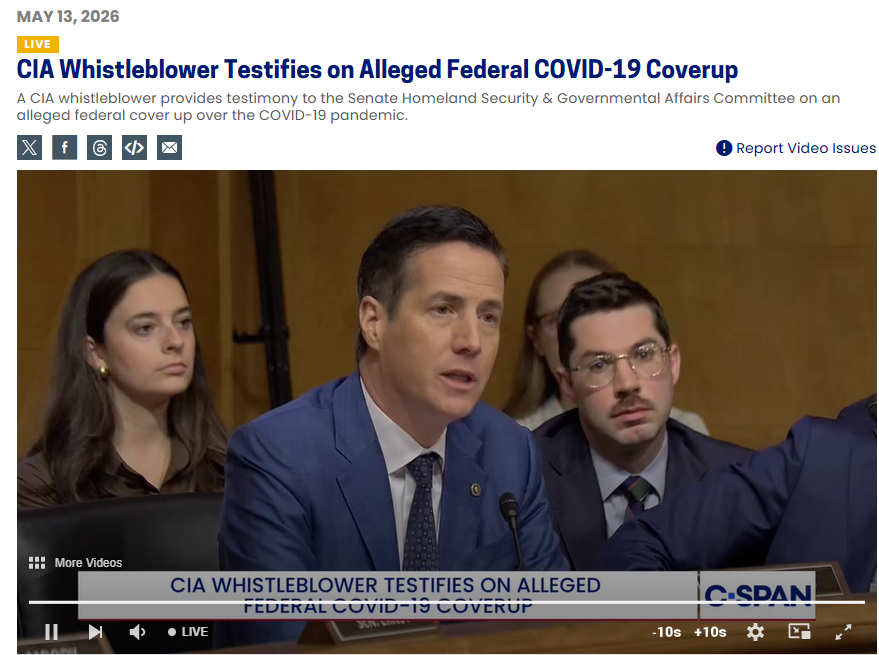Viewport: 879px width, 655px height.
Task: Share the video on Threads
Action: (x=99, y=147)
